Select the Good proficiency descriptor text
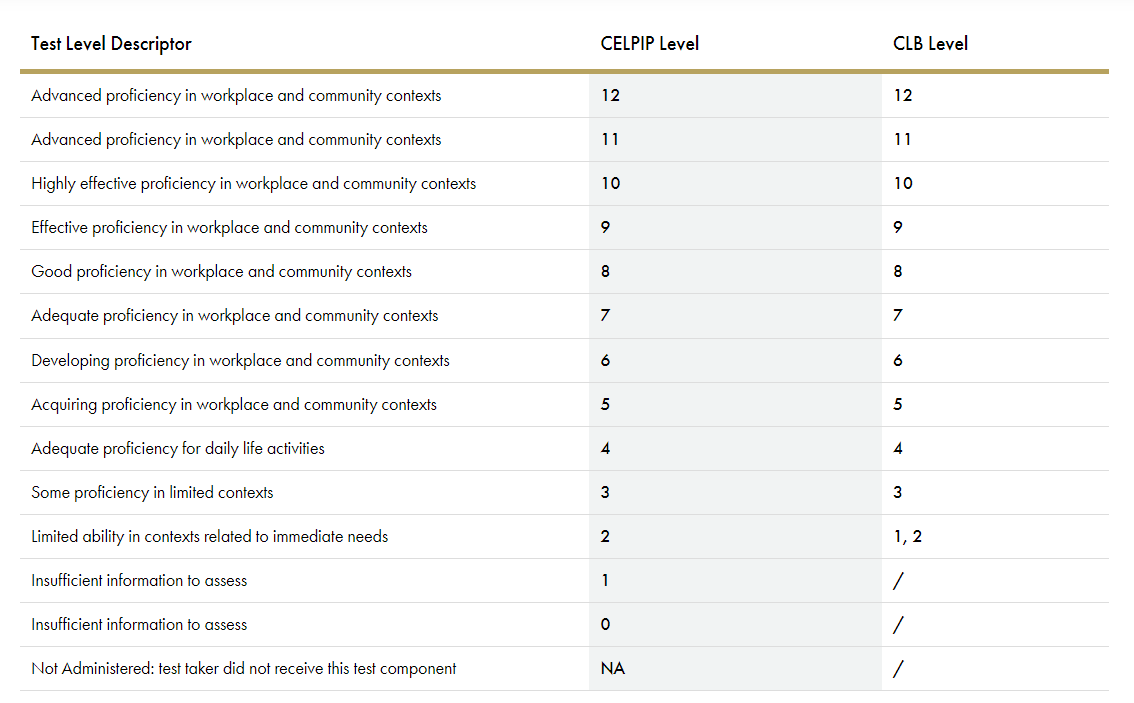Image resolution: width=1134 pixels, height=703 pixels. [221, 272]
